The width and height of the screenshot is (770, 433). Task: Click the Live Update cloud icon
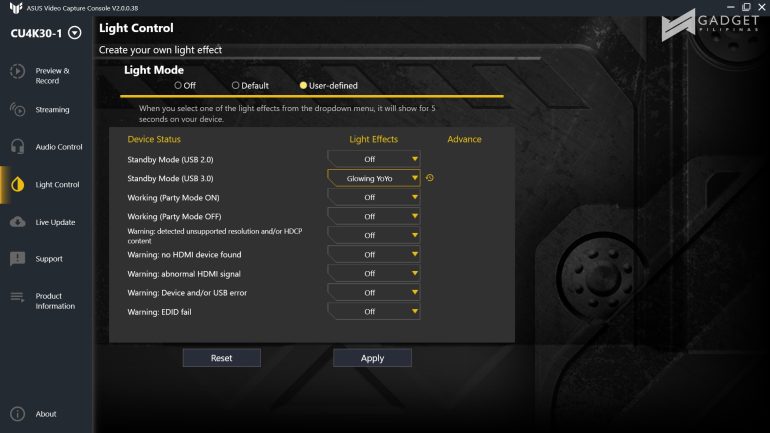pos(17,222)
